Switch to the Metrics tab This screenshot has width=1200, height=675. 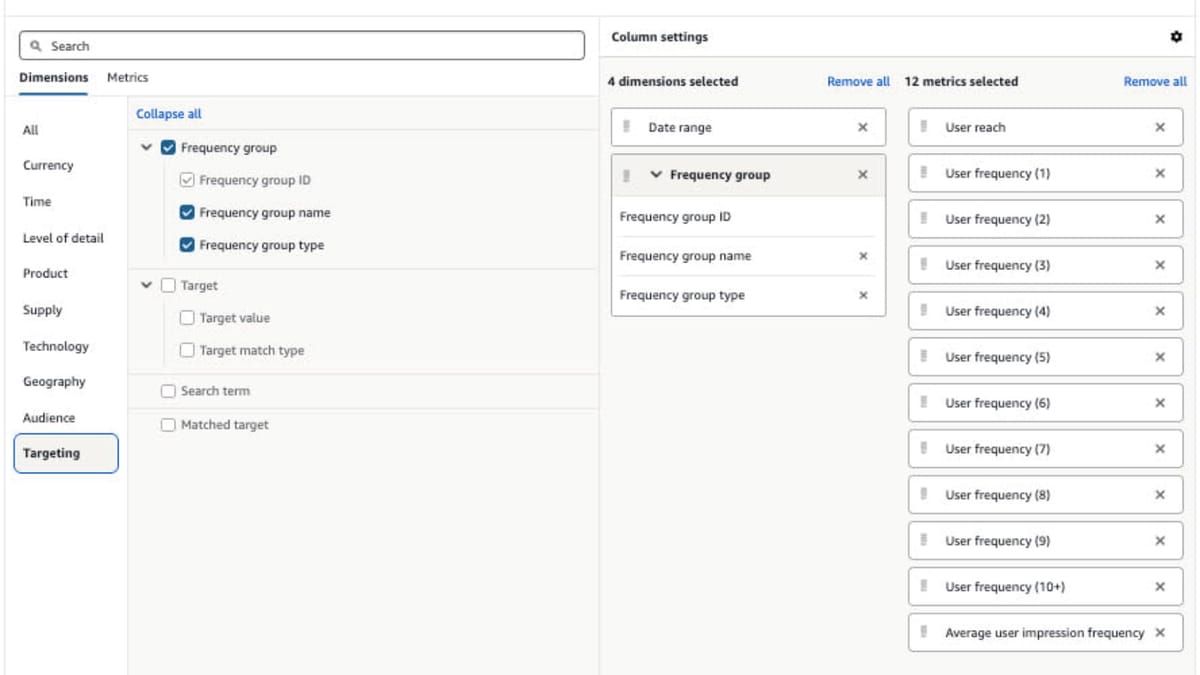coord(128,77)
